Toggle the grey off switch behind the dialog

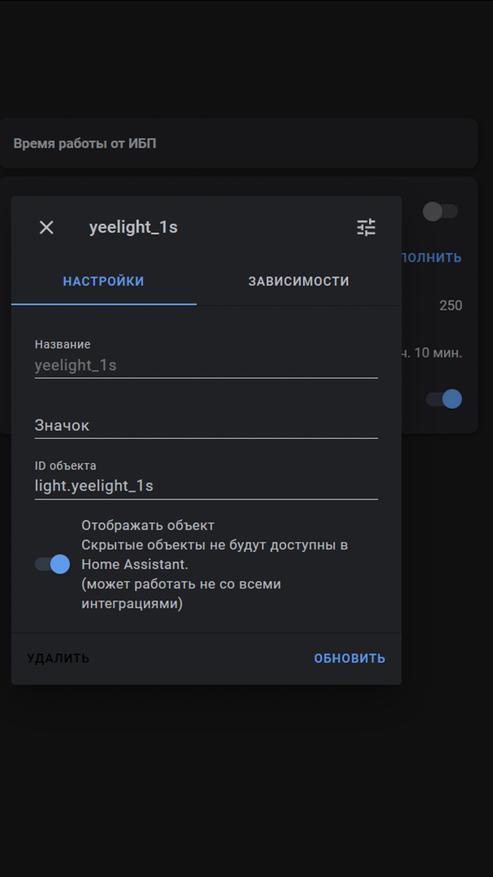[440, 211]
